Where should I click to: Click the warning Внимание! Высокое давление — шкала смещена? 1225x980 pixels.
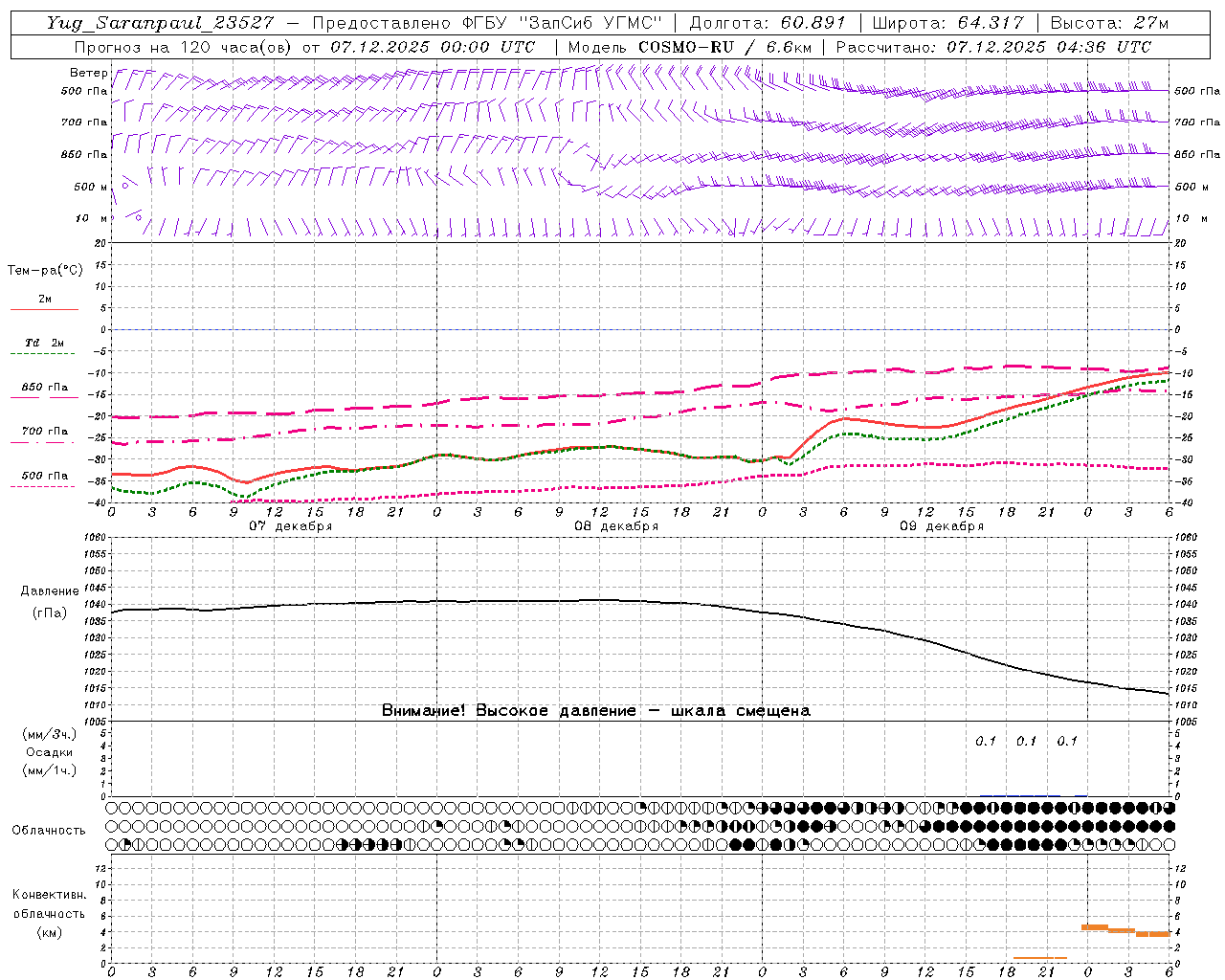tap(595, 711)
